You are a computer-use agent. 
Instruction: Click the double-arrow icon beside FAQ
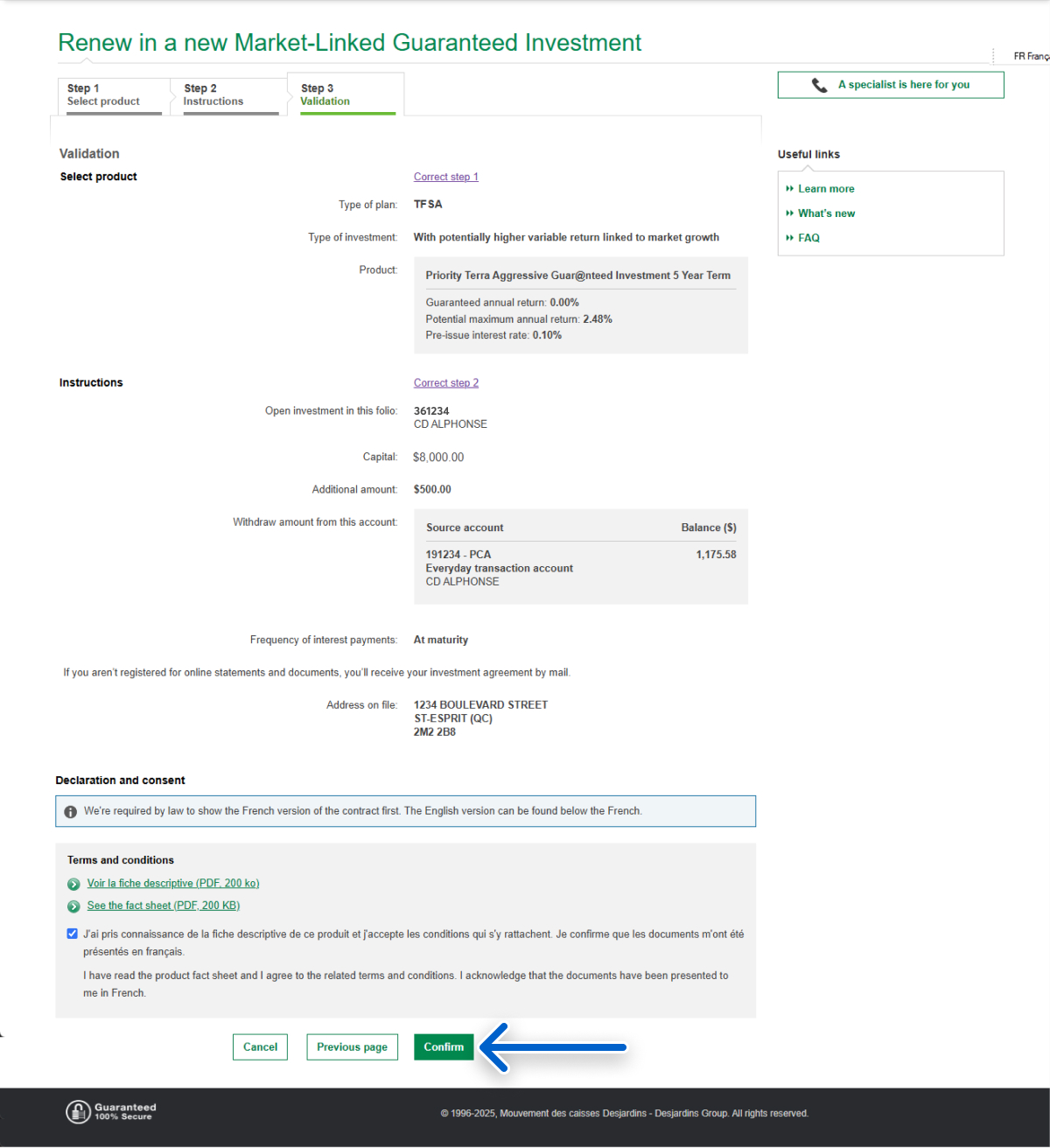click(789, 238)
